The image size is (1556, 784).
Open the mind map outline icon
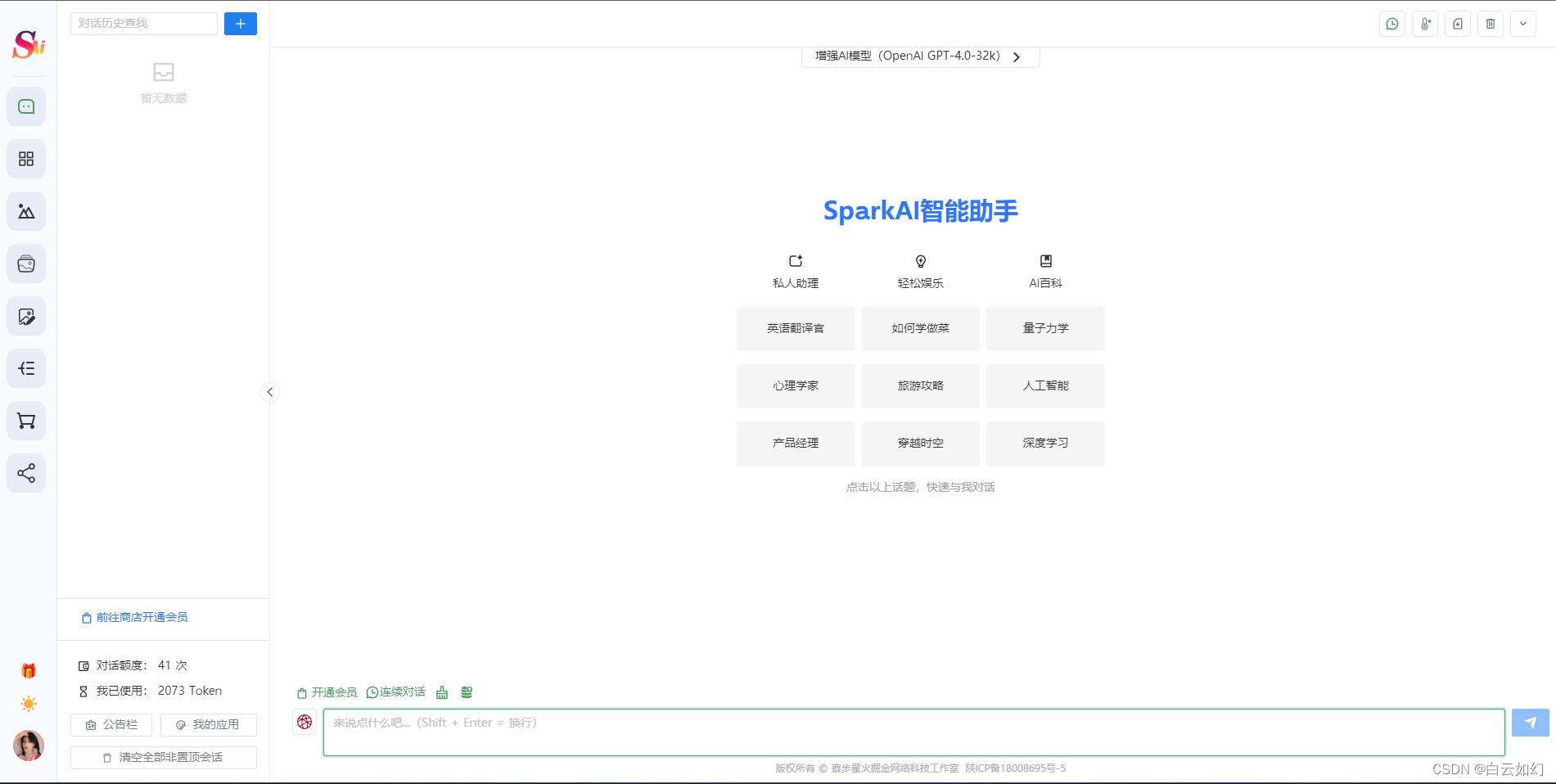(26, 368)
